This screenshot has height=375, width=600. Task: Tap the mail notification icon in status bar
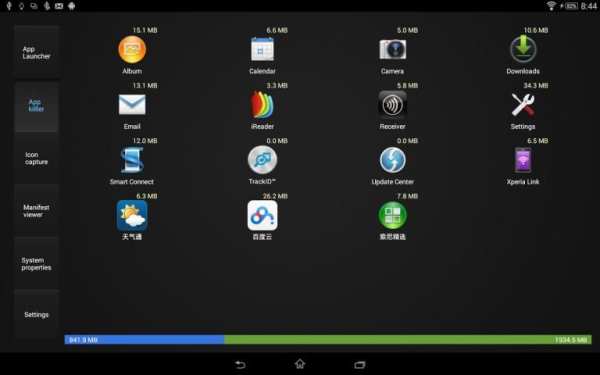click(x=59, y=6)
